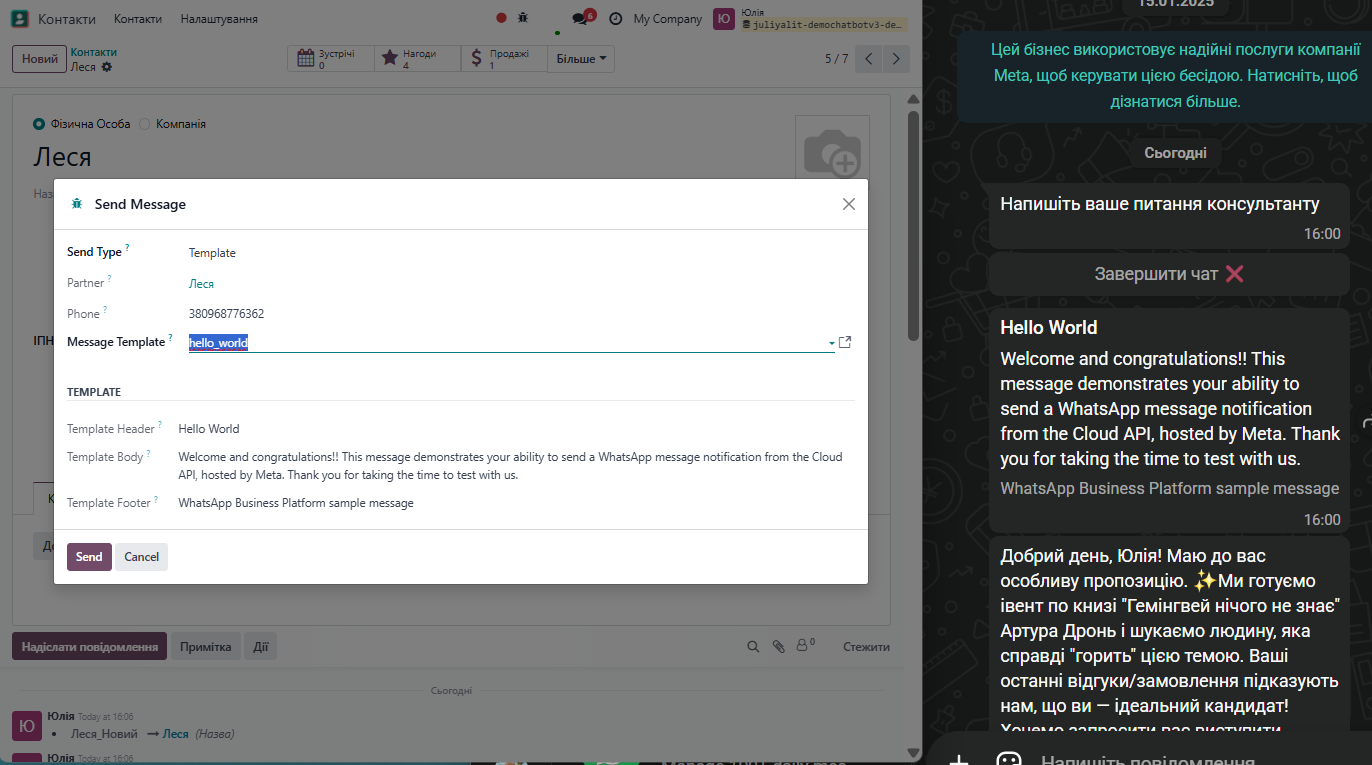Open external link for the hello_world template
1372x765 pixels.
click(x=845, y=342)
